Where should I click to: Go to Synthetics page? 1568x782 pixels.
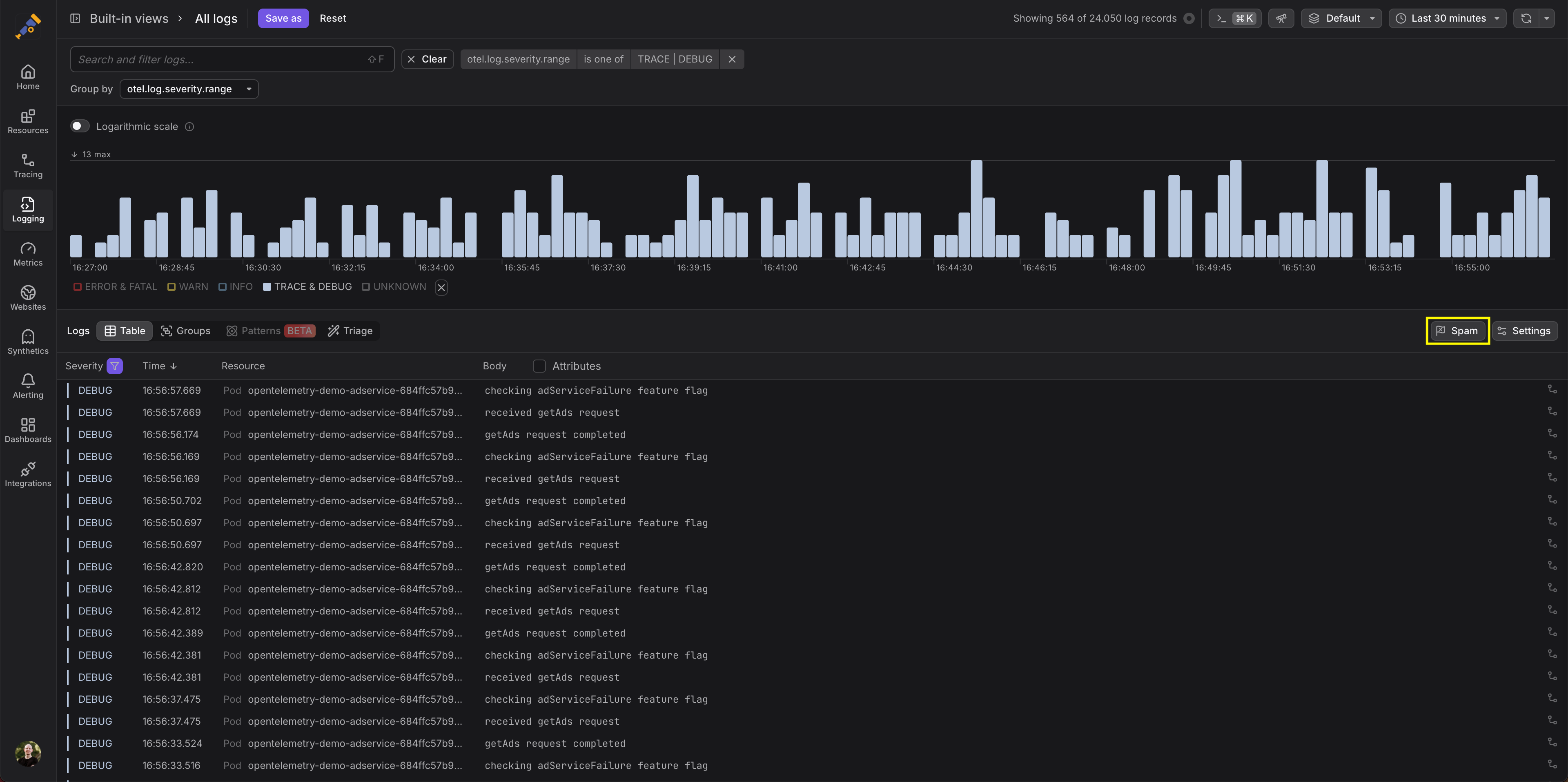[28, 342]
